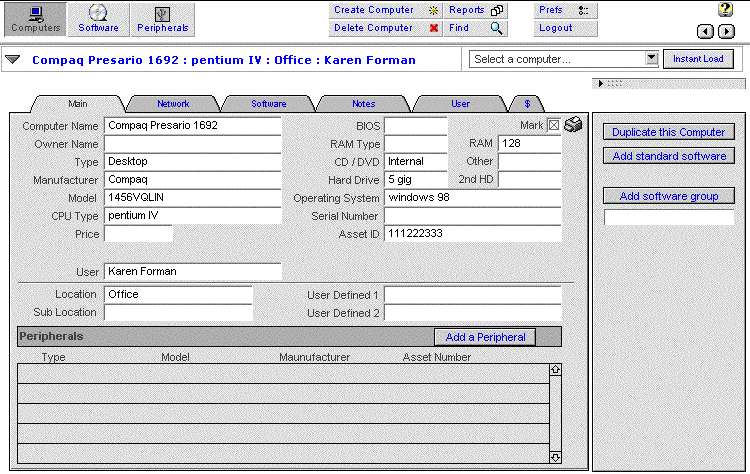Click the Find magnifying glass icon
The image size is (750, 474).
pos(496,29)
